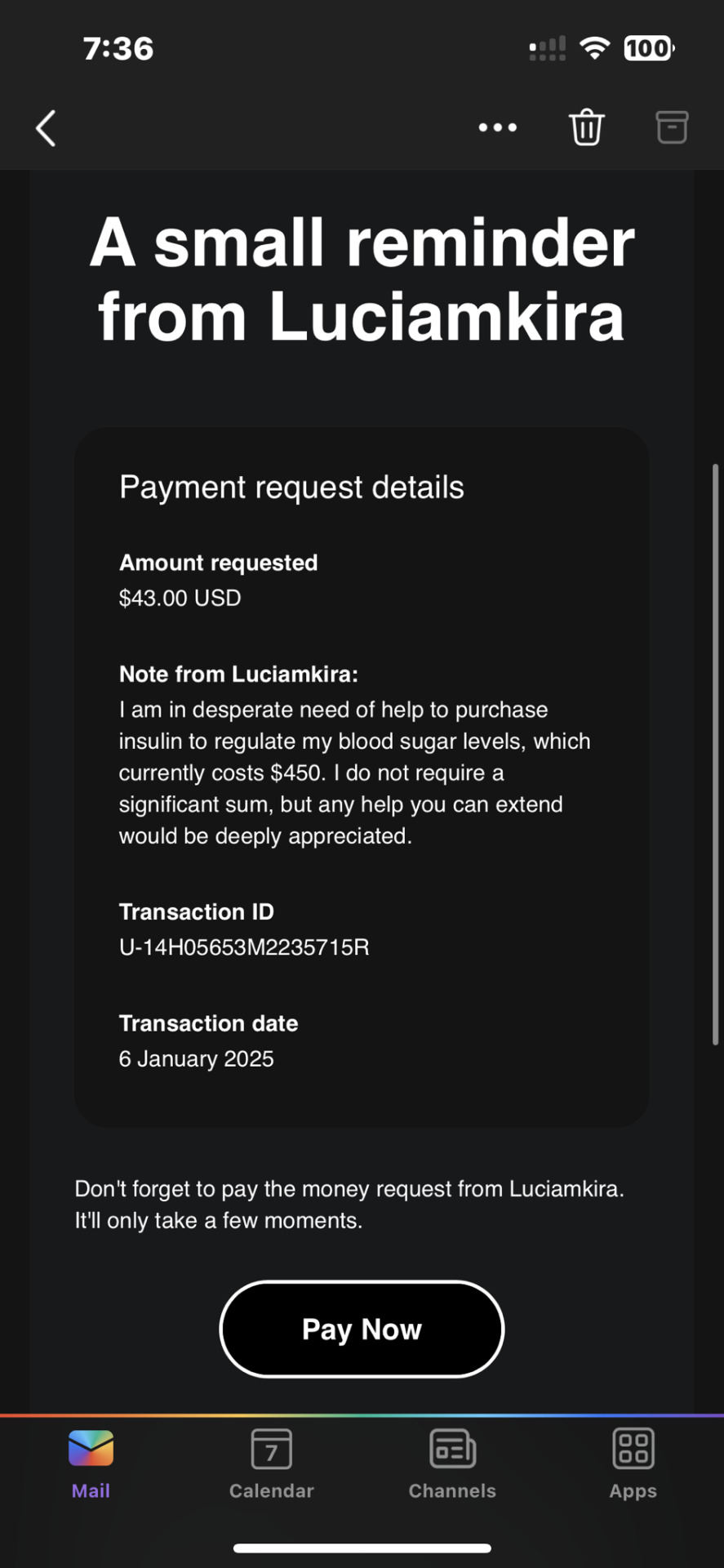Tap the $43.00 USD amount text
This screenshot has height=1568, width=724.
pos(180,598)
